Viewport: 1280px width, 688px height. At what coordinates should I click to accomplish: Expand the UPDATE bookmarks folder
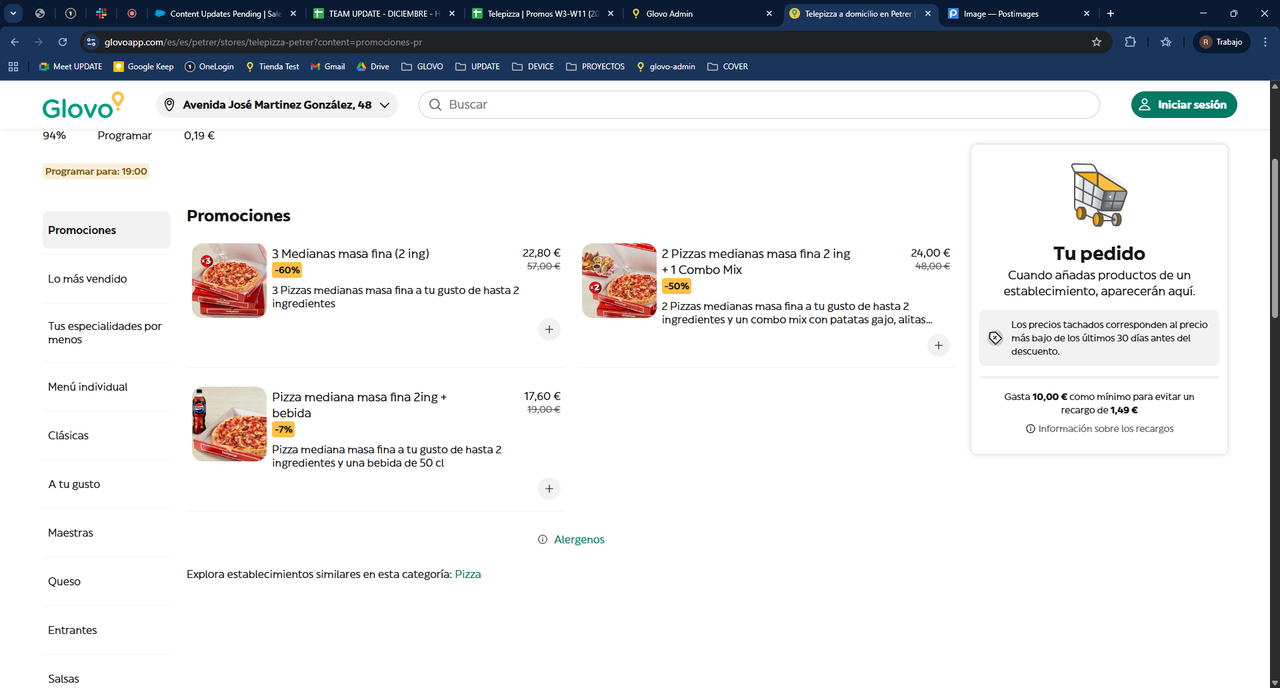click(477, 67)
